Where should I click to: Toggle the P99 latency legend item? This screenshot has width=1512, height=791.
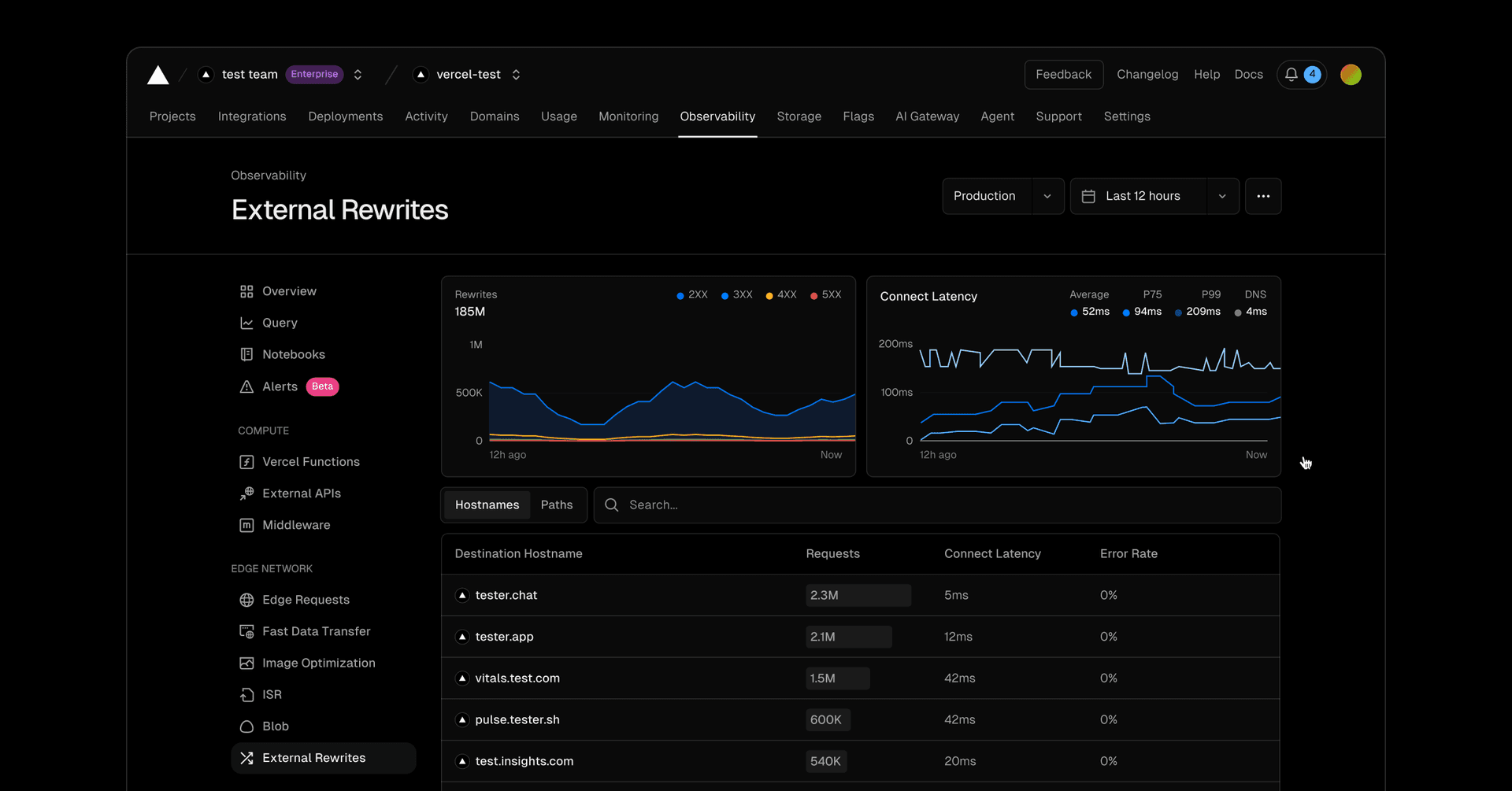[x=1197, y=312]
